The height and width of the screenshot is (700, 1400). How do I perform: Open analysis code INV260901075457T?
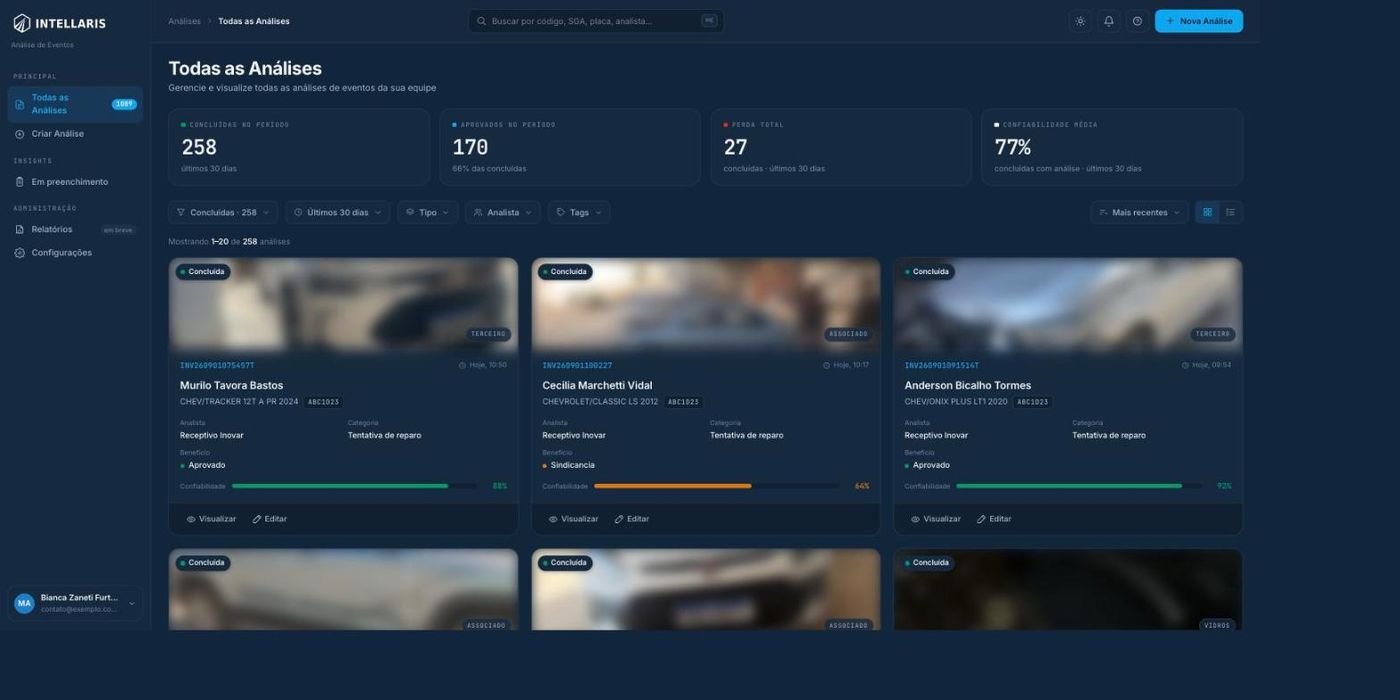pyautogui.click(x=217, y=365)
